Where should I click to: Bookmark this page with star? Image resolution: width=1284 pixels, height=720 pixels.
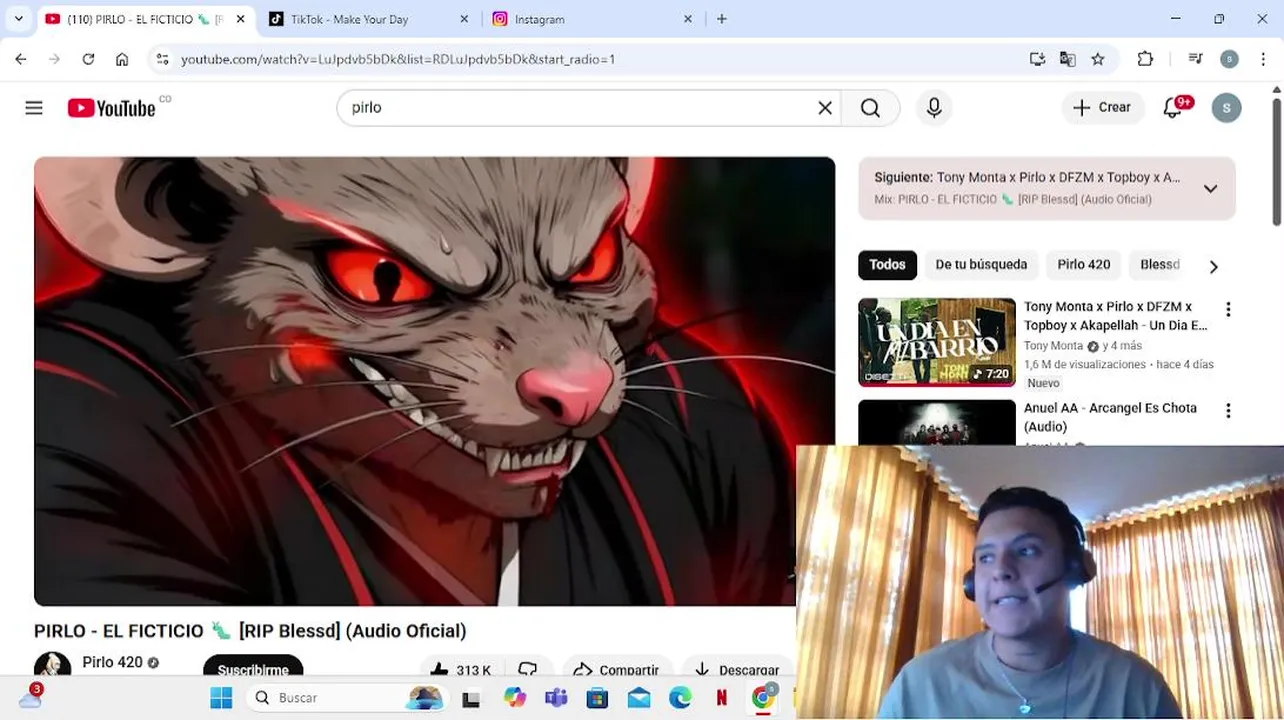1098,59
